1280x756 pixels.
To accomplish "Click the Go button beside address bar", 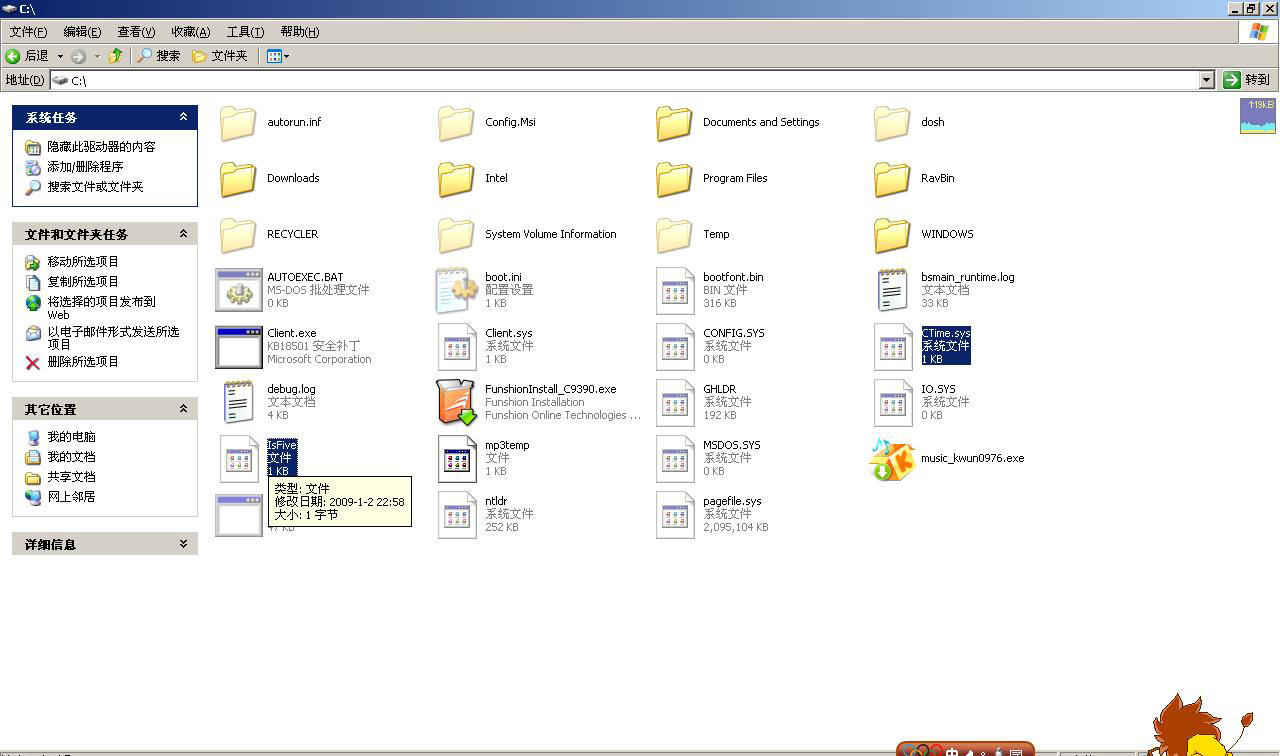I will coord(1247,80).
